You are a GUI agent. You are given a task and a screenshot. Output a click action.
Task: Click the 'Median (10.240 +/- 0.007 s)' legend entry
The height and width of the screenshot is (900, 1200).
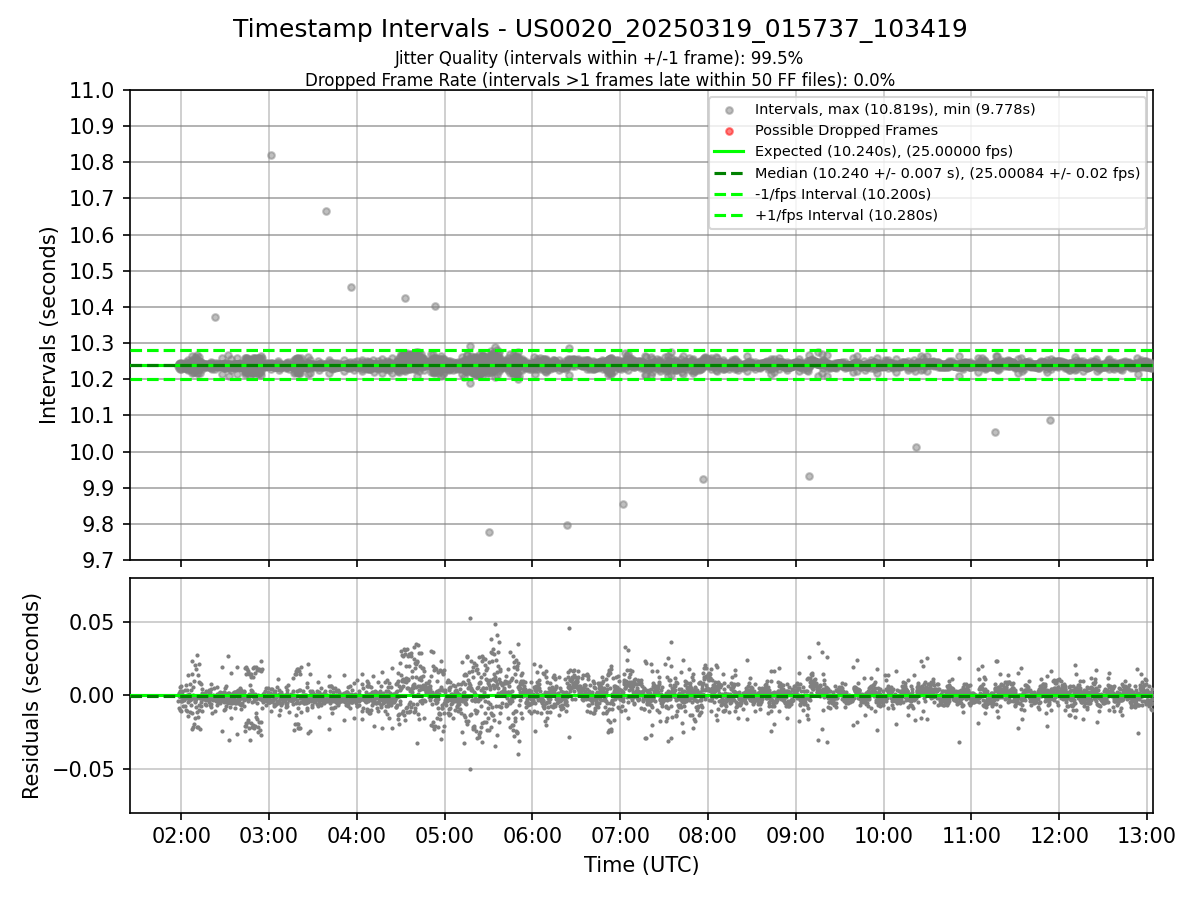point(947,173)
